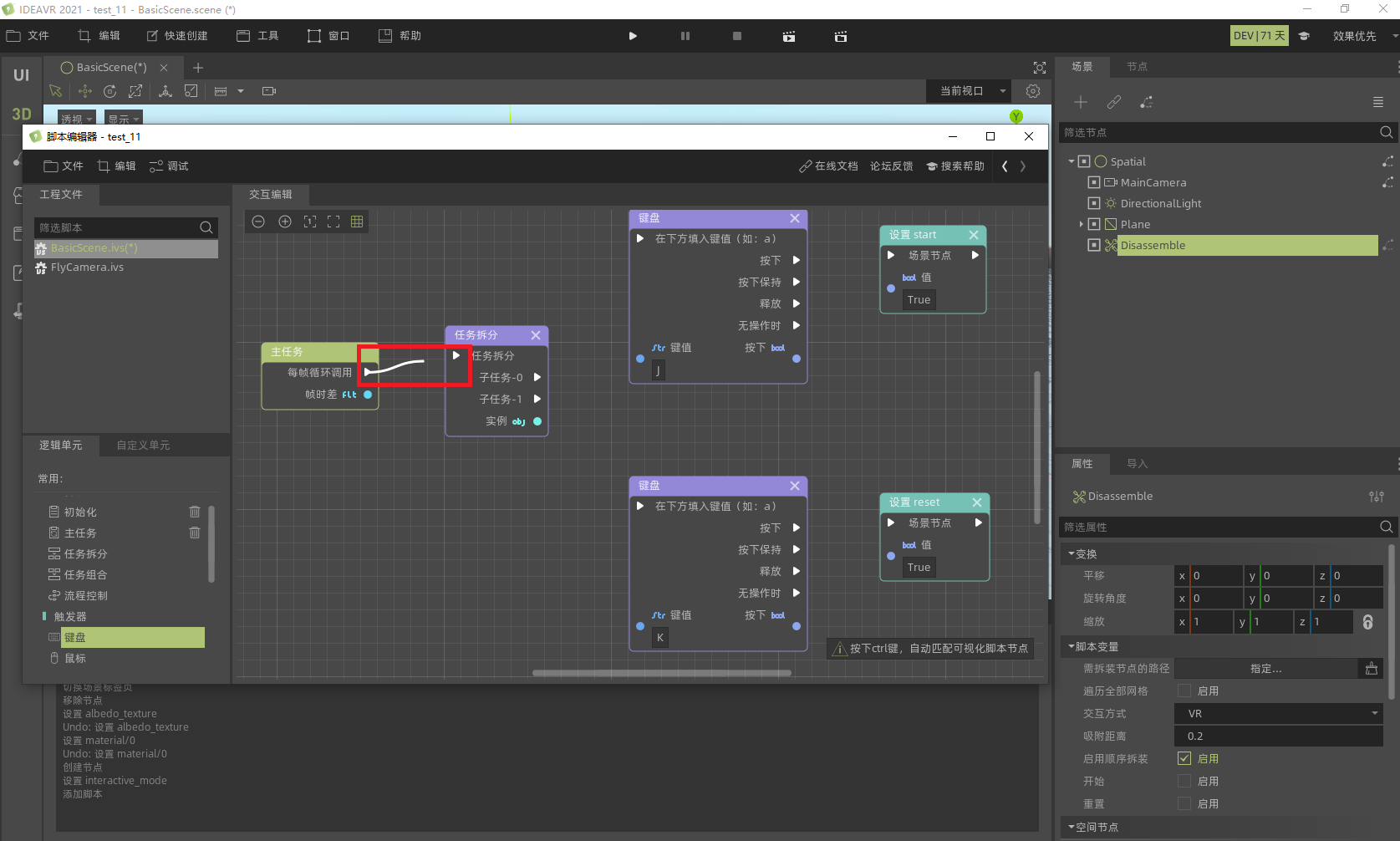Activate the scale tool in viewport toolbar
This screenshot has height=841, width=1400.
(x=135, y=91)
